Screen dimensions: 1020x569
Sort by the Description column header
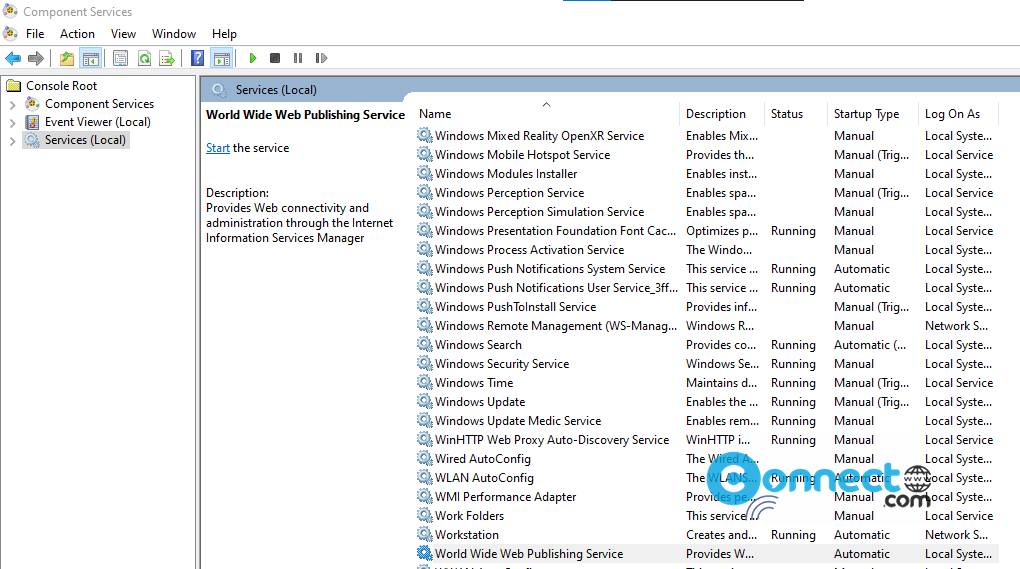pos(723,114)
